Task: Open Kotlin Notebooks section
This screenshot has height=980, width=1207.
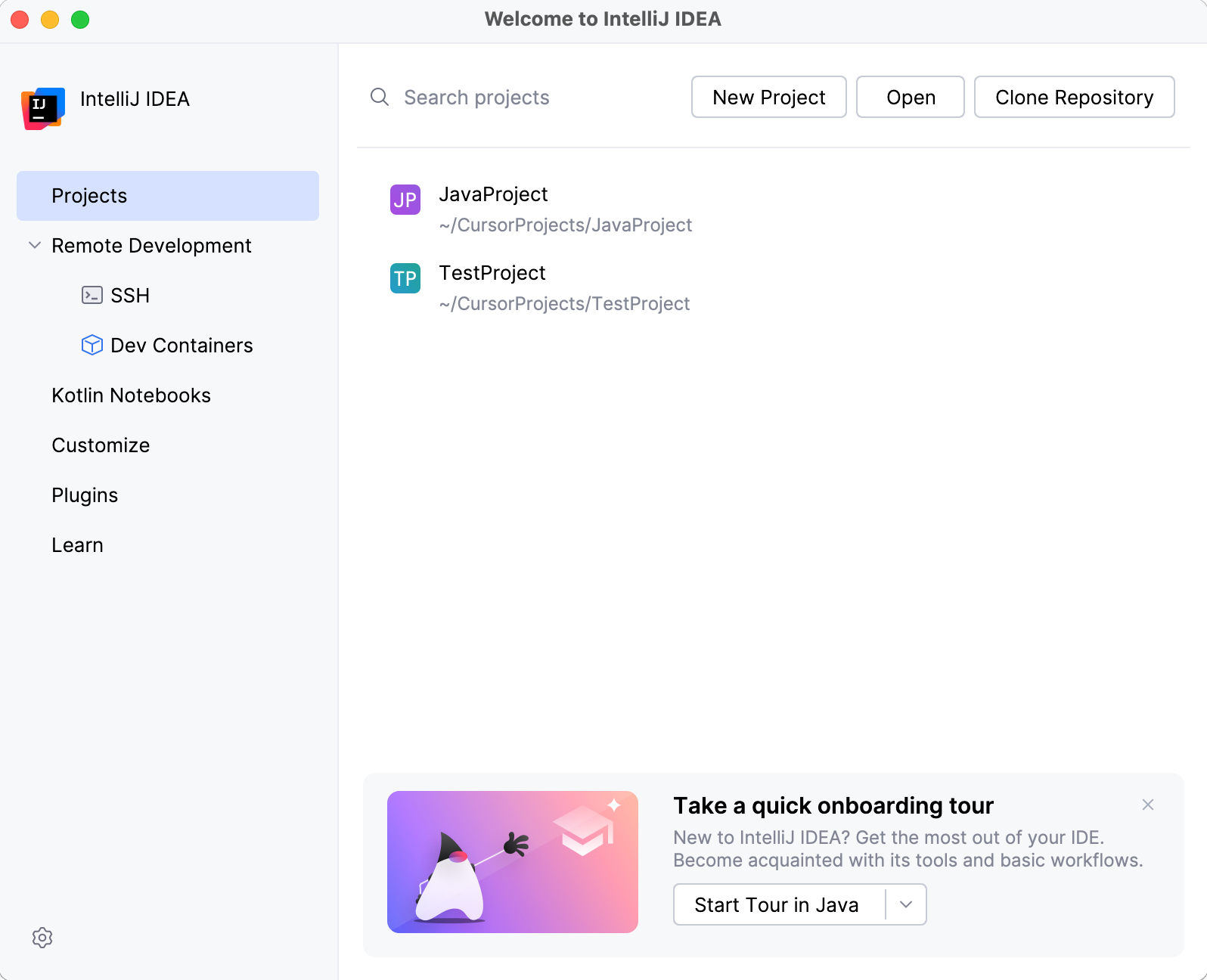Action: tap(131, 395)
